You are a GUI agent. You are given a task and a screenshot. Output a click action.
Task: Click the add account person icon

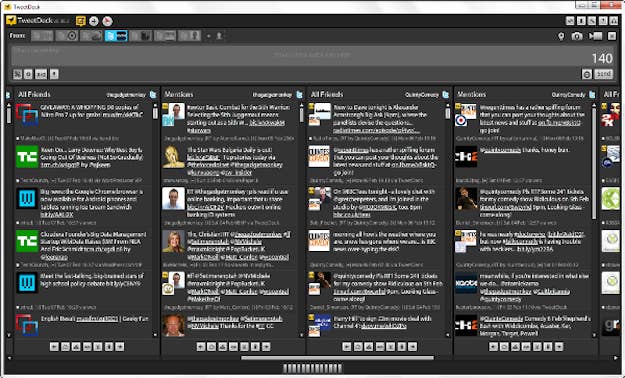(x=219, y=36)
